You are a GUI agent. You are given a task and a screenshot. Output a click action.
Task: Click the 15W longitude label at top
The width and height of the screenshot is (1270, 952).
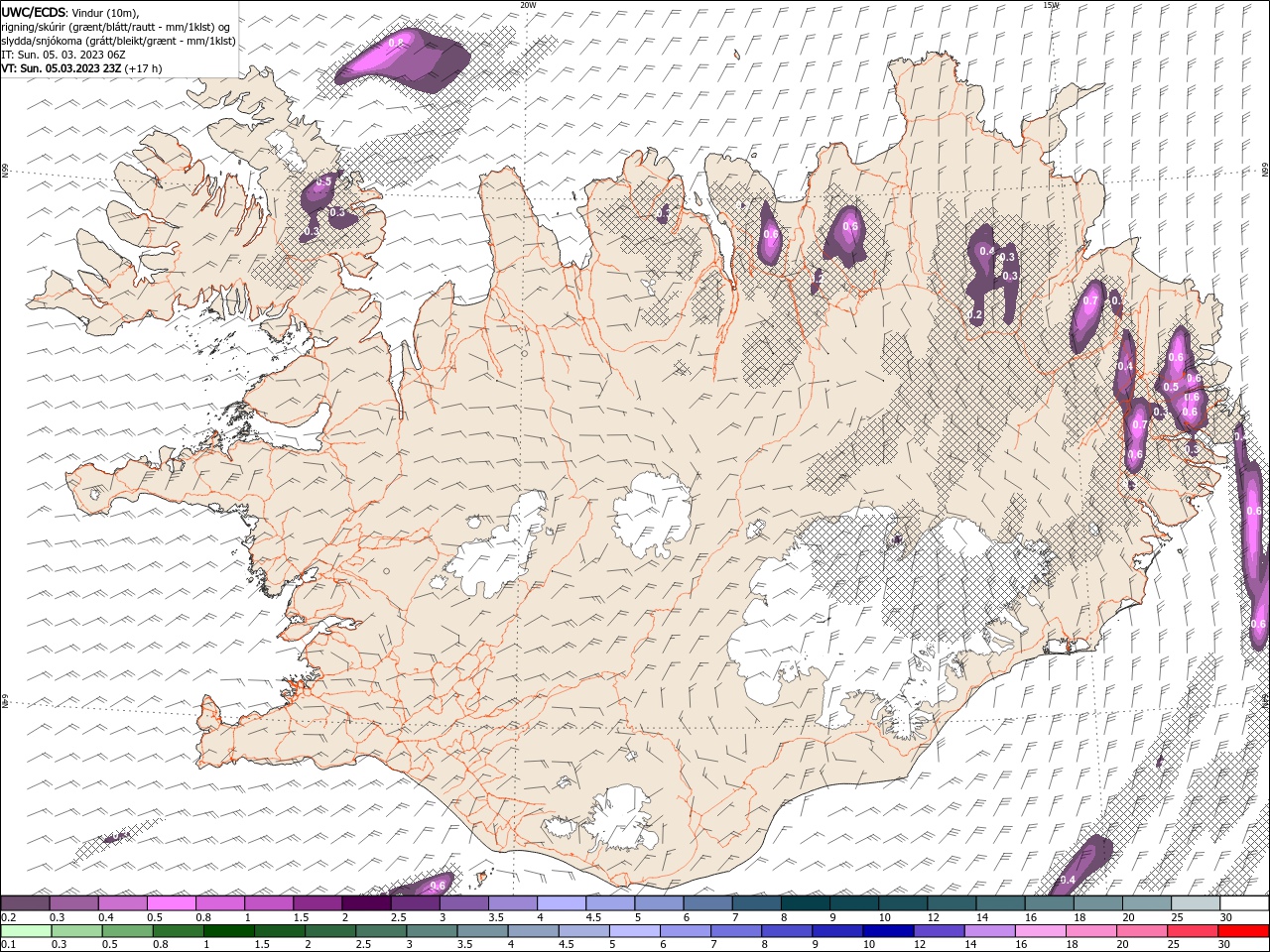tap(1051, 5)
